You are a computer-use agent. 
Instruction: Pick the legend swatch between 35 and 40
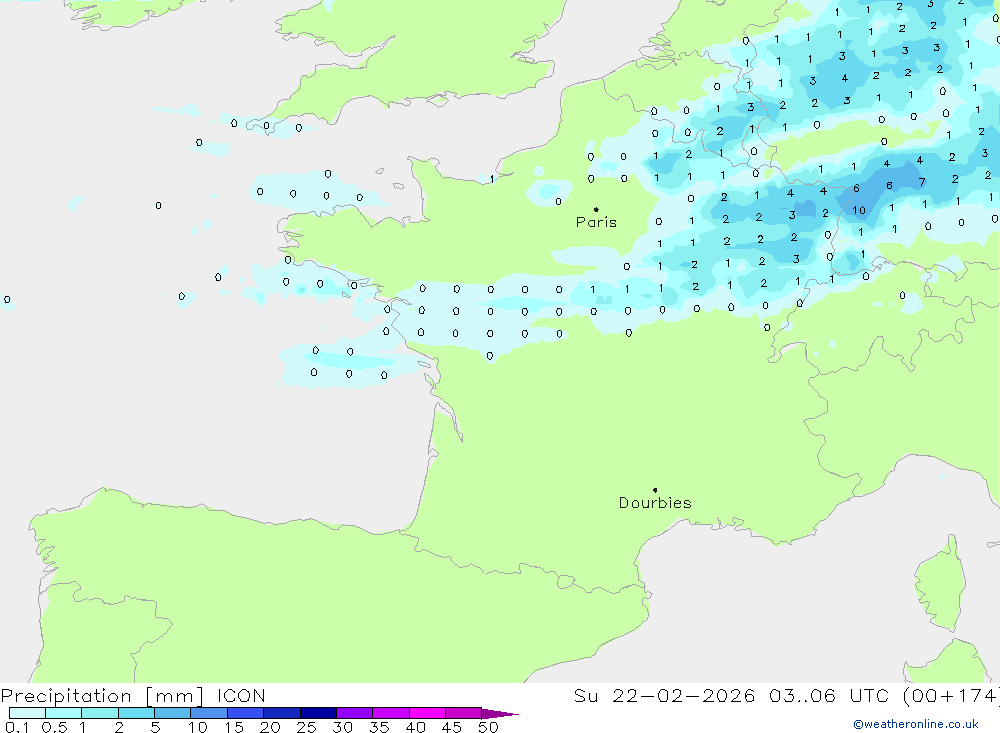(390, 713)
